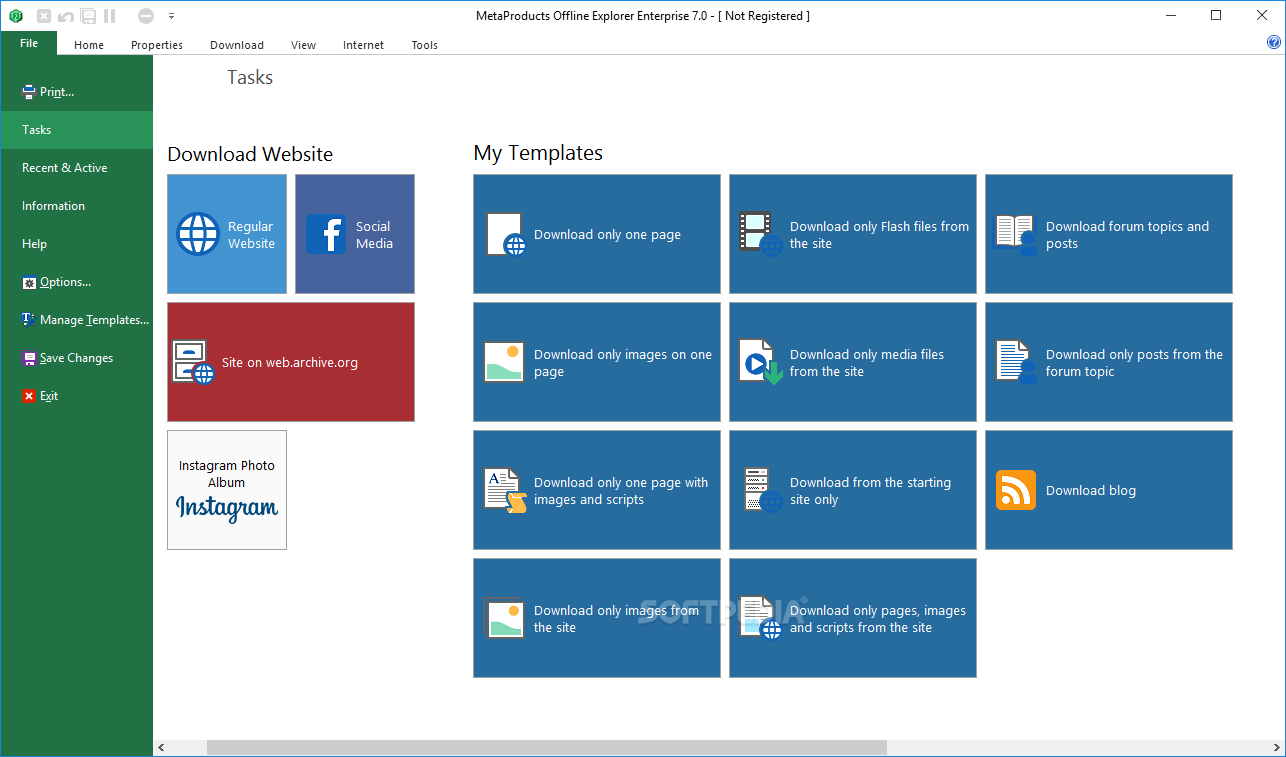Open Information in the sidebar
Viewport: 1286px width, 757px height.
77,206
